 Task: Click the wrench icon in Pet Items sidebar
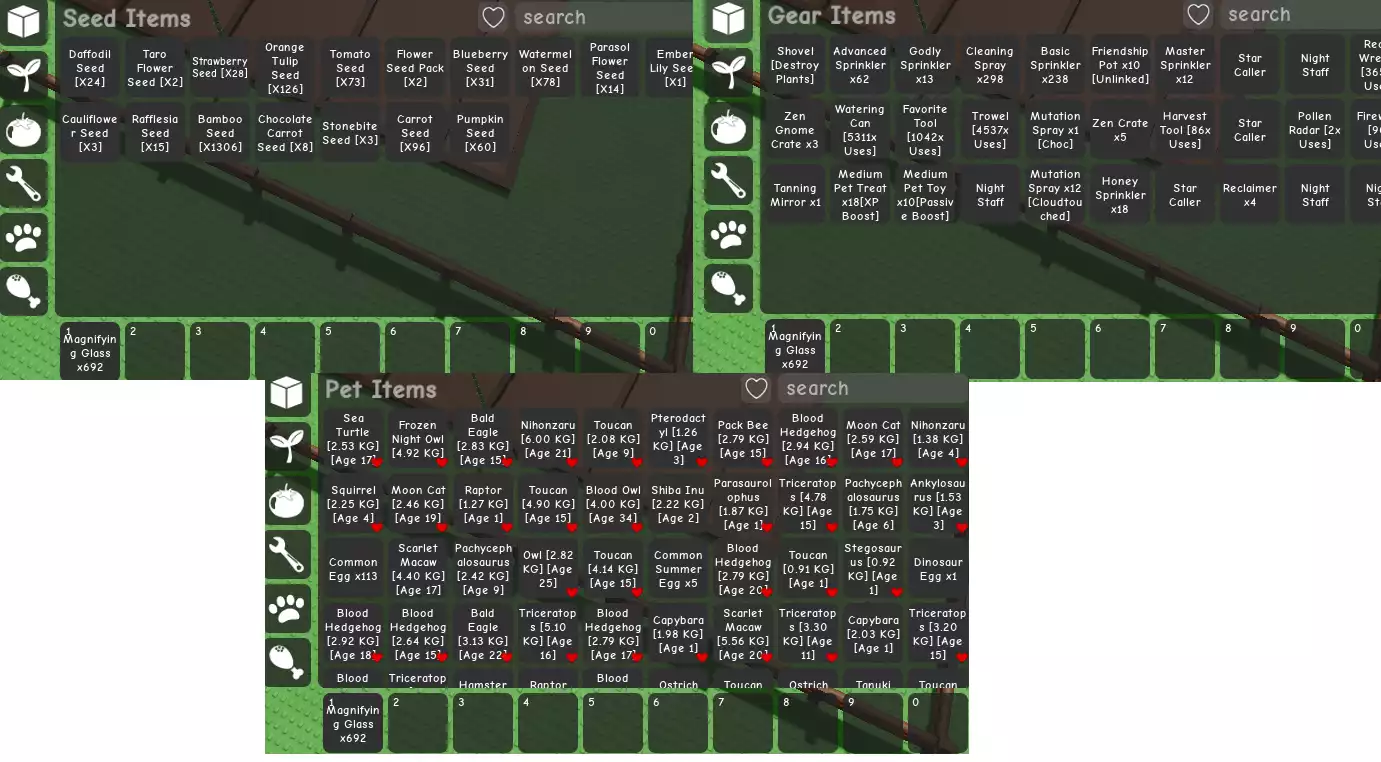[288, 554]
